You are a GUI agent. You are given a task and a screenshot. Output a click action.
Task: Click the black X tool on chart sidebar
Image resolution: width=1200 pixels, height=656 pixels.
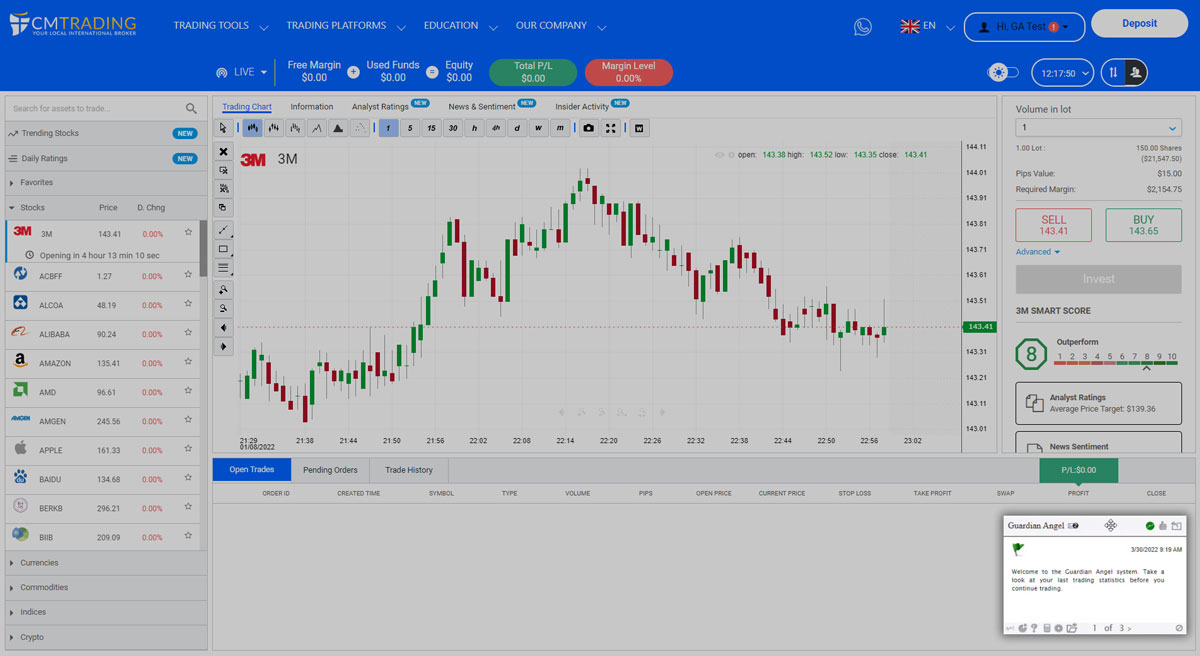tap(224, 152)
